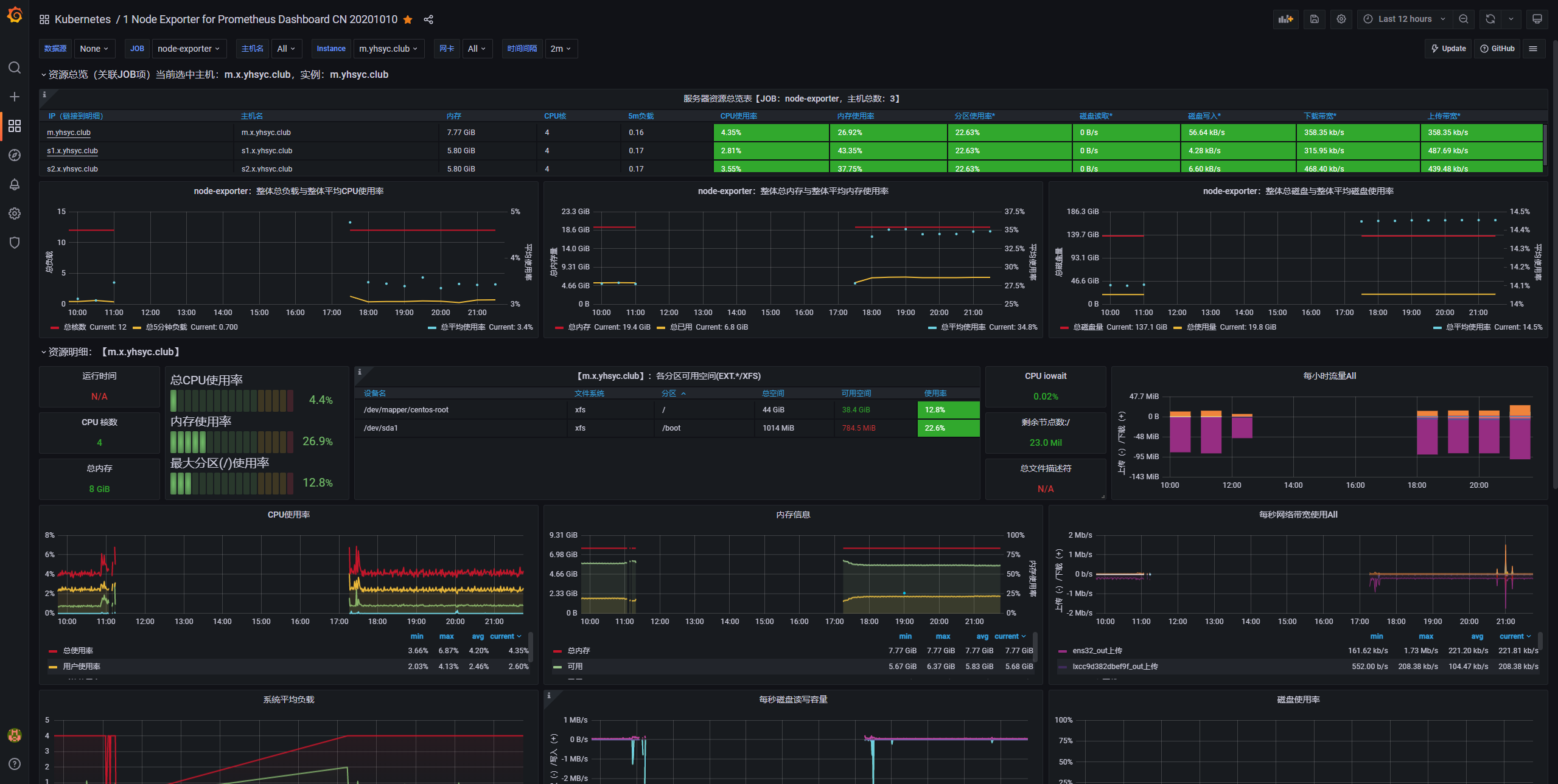The height and width of the screenshot is (784, 1558).
Task: Open the Alerting bell icon
Action: coord(15,184)
